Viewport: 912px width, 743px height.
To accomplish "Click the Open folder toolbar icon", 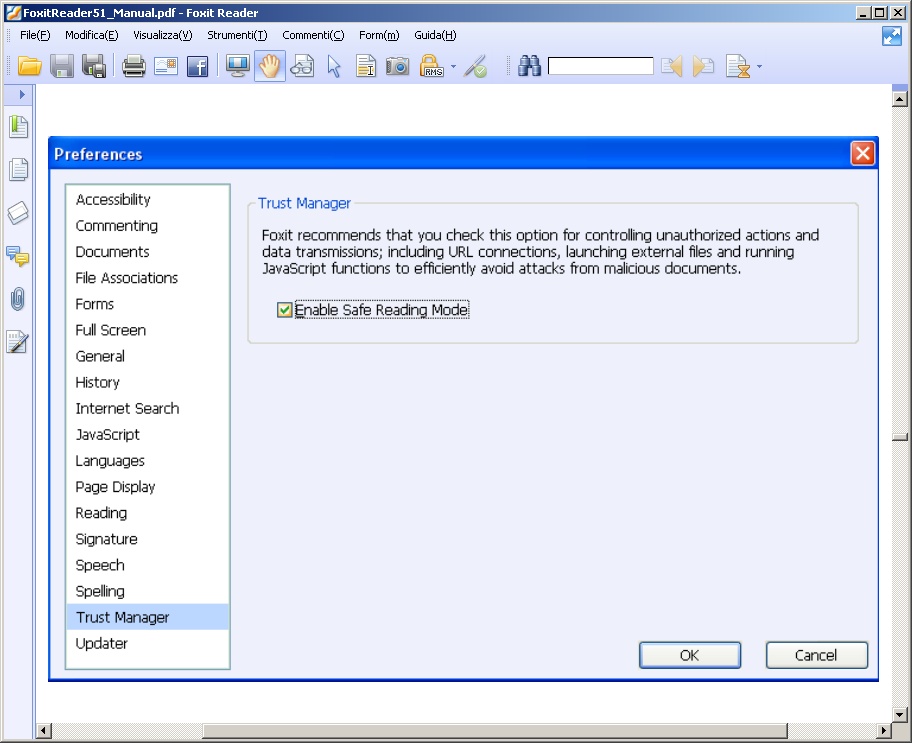I will 30,66.
